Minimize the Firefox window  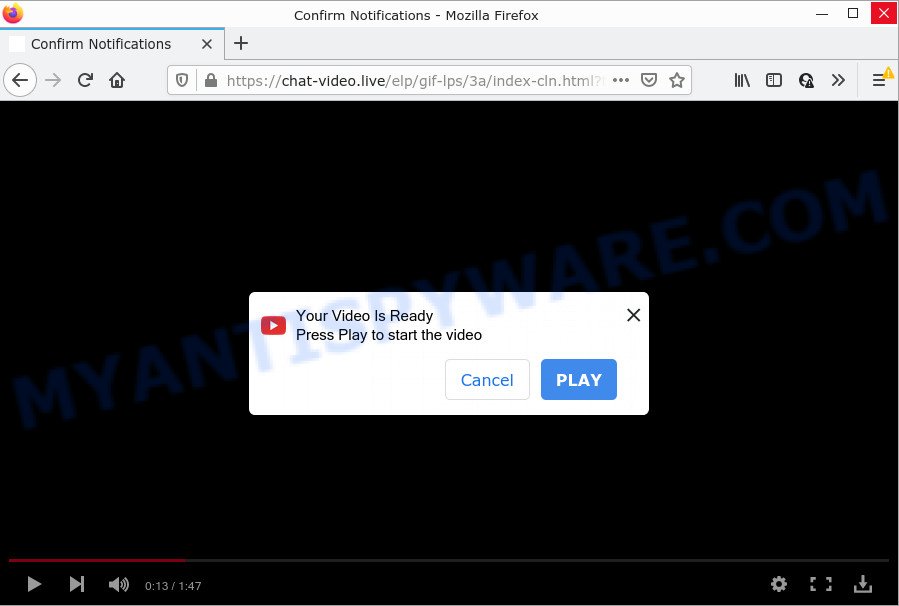[822, 13]
